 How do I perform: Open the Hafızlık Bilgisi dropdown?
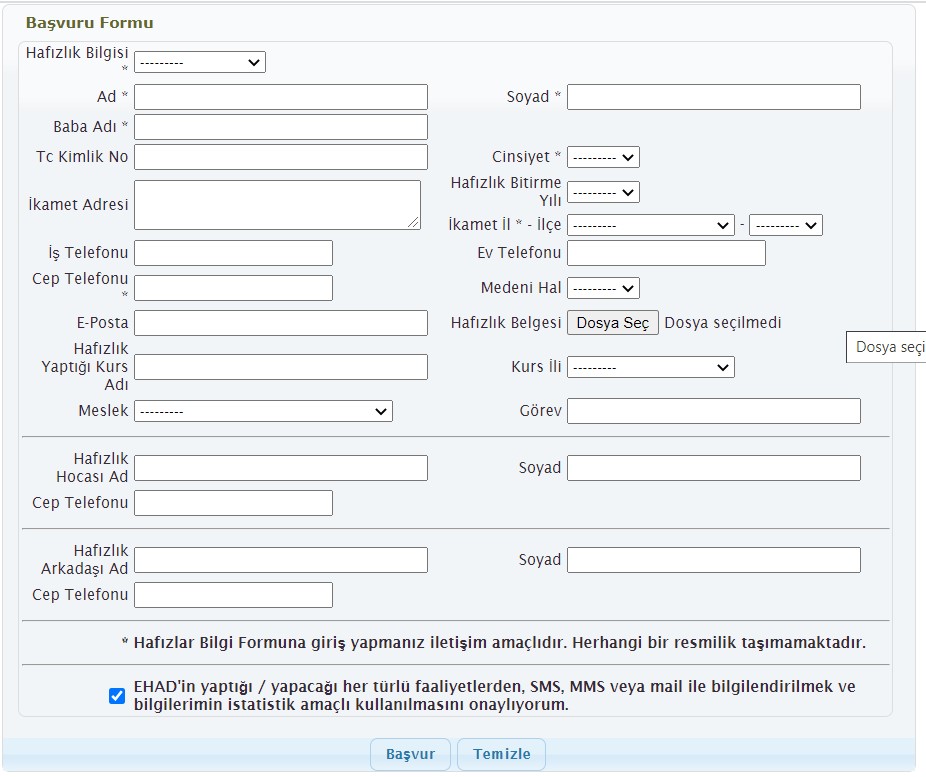point(200,62)
